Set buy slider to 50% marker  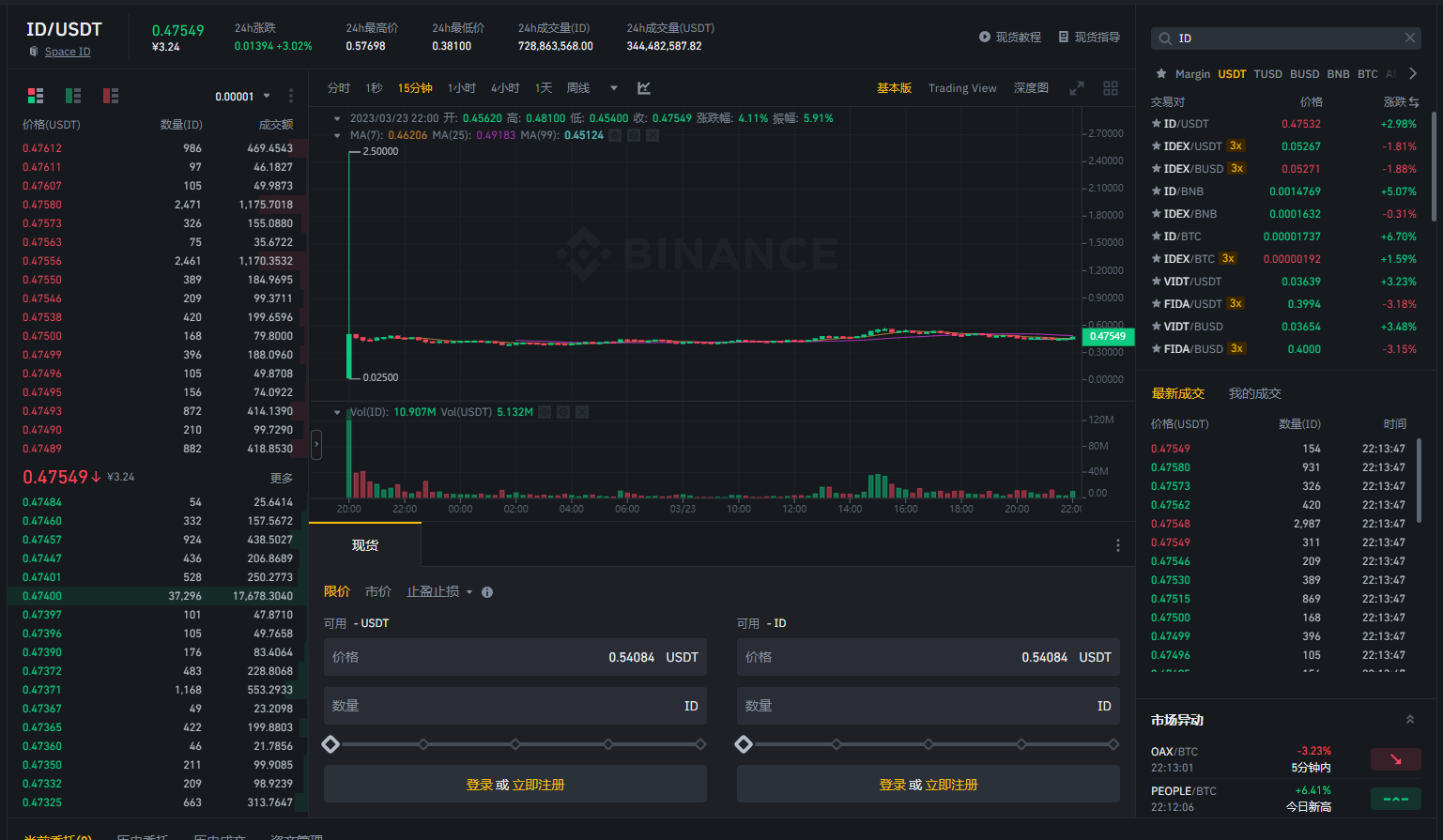515,744
